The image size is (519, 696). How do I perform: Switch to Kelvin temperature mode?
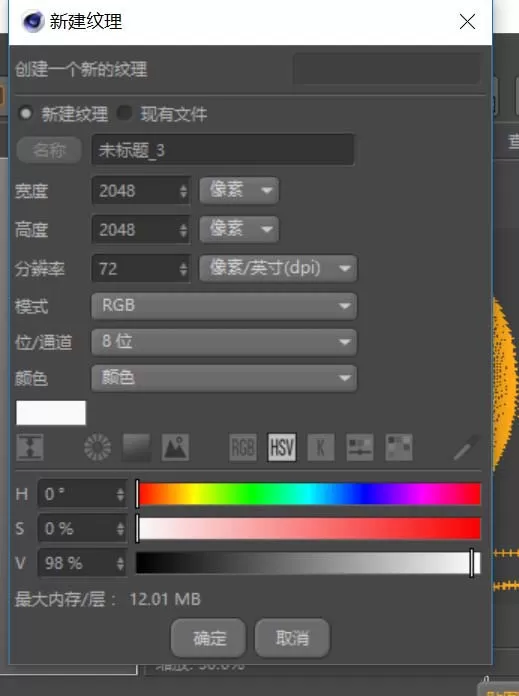tap(321, 447)
